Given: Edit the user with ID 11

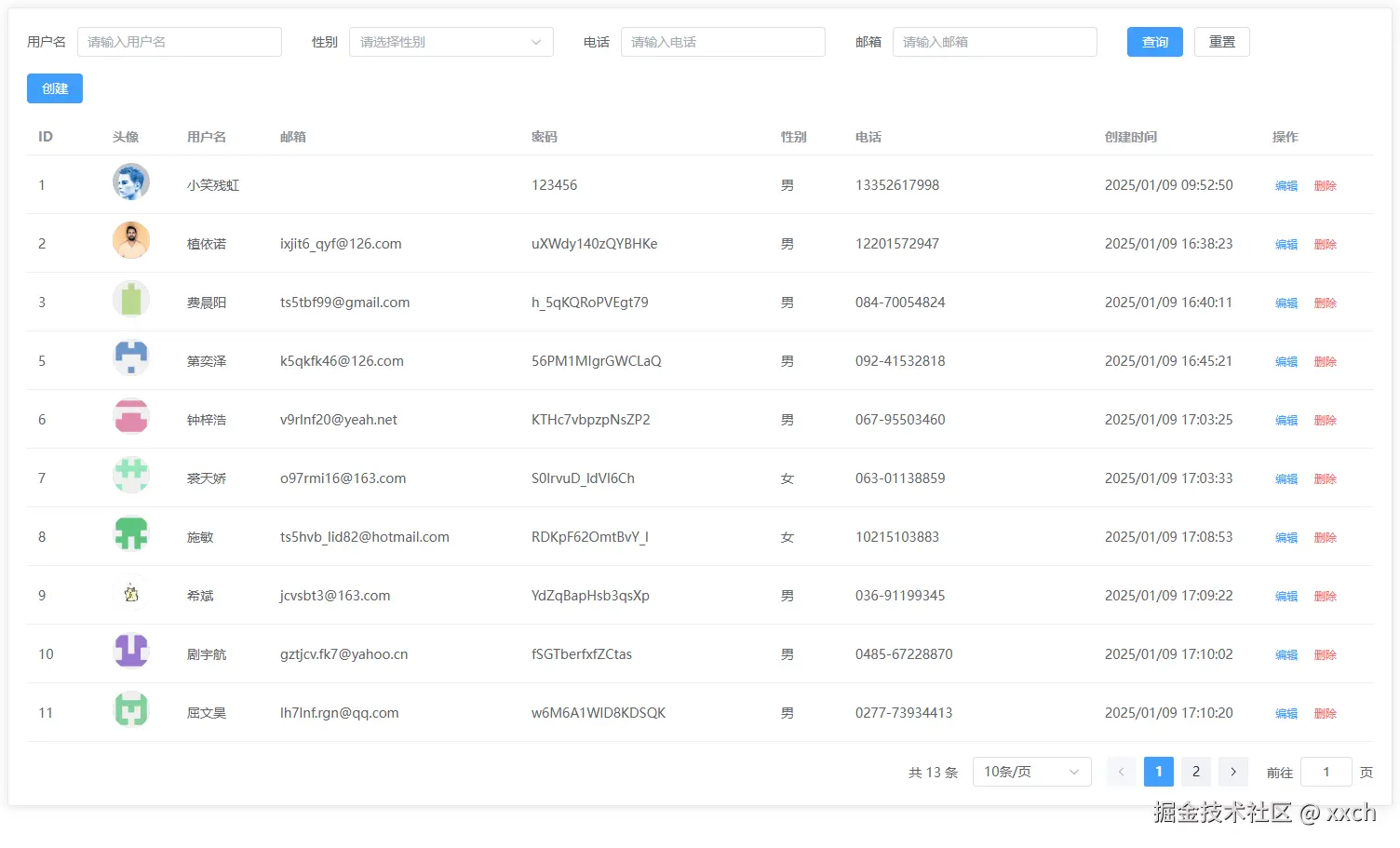Looking at the screenshot, I should click(x=1286, y=713).
